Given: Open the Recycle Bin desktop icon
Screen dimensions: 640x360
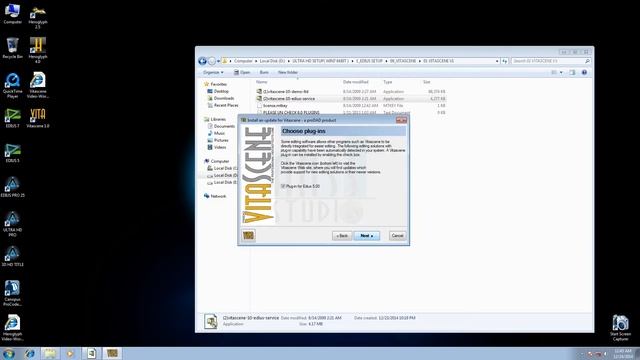Looking at the screenshot, I should tap(12, 48).
